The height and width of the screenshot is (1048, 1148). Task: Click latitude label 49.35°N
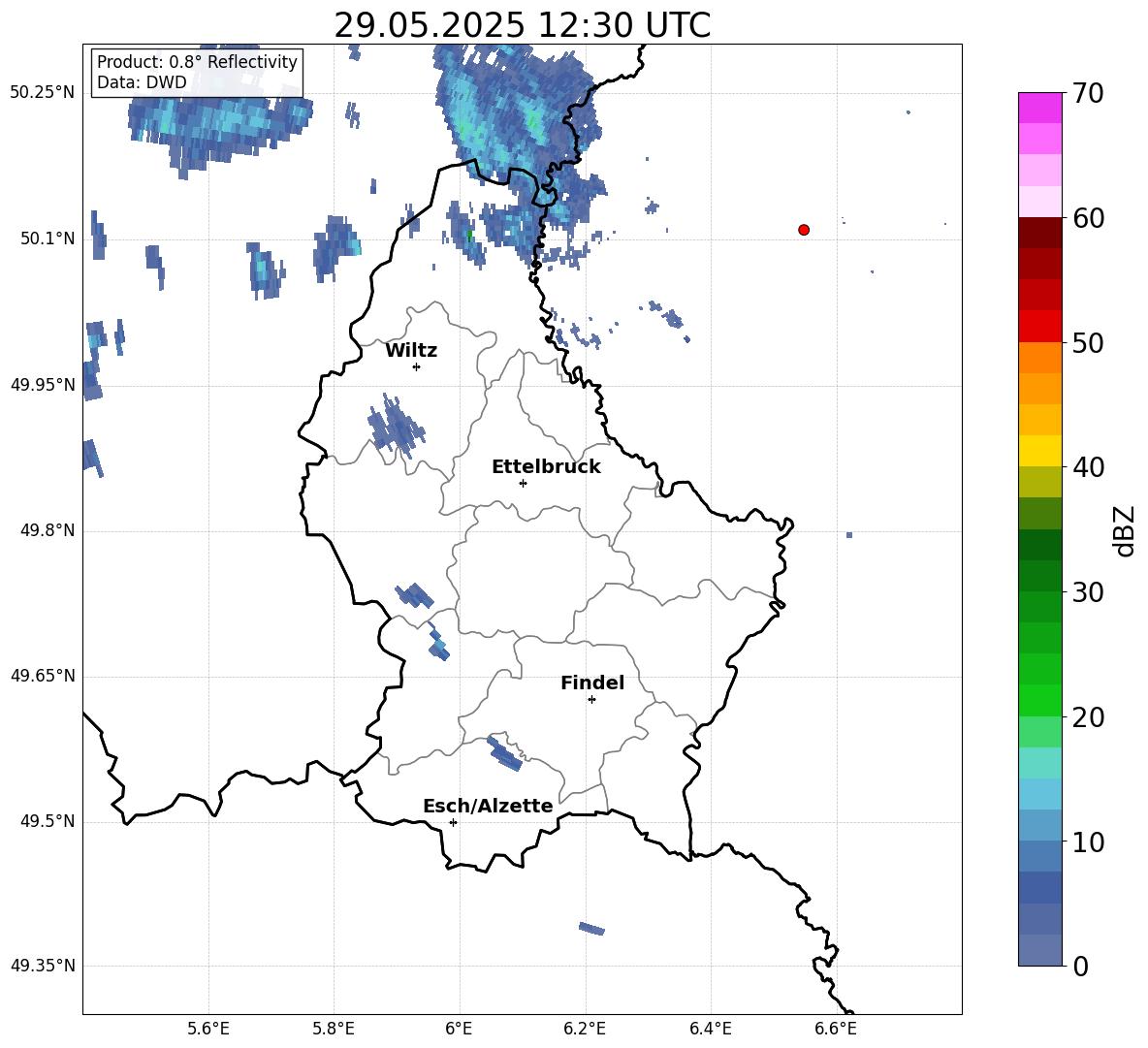point(43,966)
